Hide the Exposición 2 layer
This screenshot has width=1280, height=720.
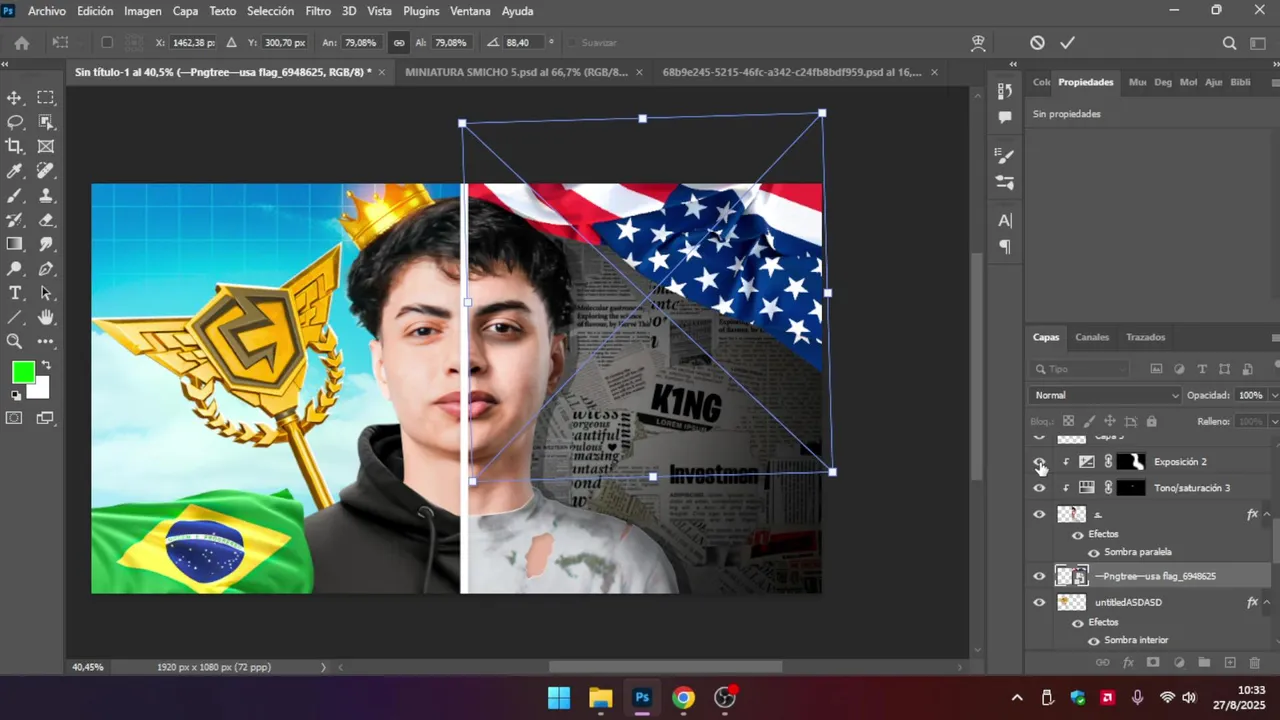[1039, 462]
